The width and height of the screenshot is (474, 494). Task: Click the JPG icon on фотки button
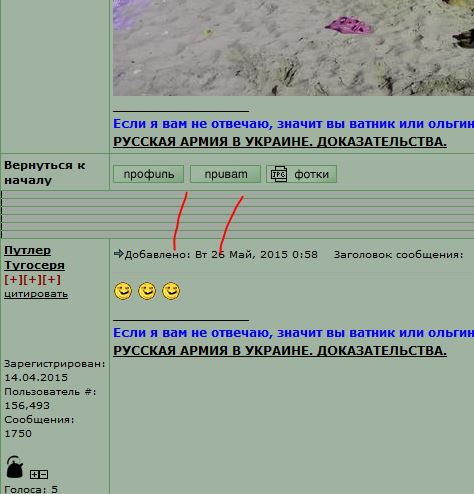coord(279,174)
